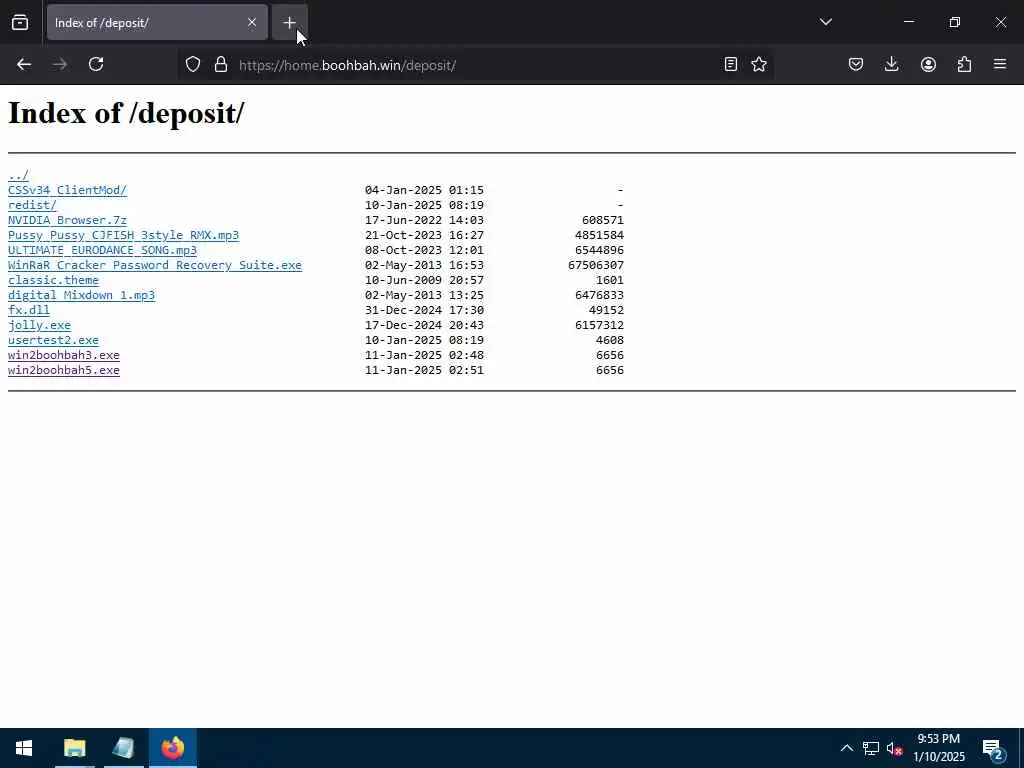Open the notepad-like taskbar app icon
The image size is (1024, 768).
pos(123,748)
